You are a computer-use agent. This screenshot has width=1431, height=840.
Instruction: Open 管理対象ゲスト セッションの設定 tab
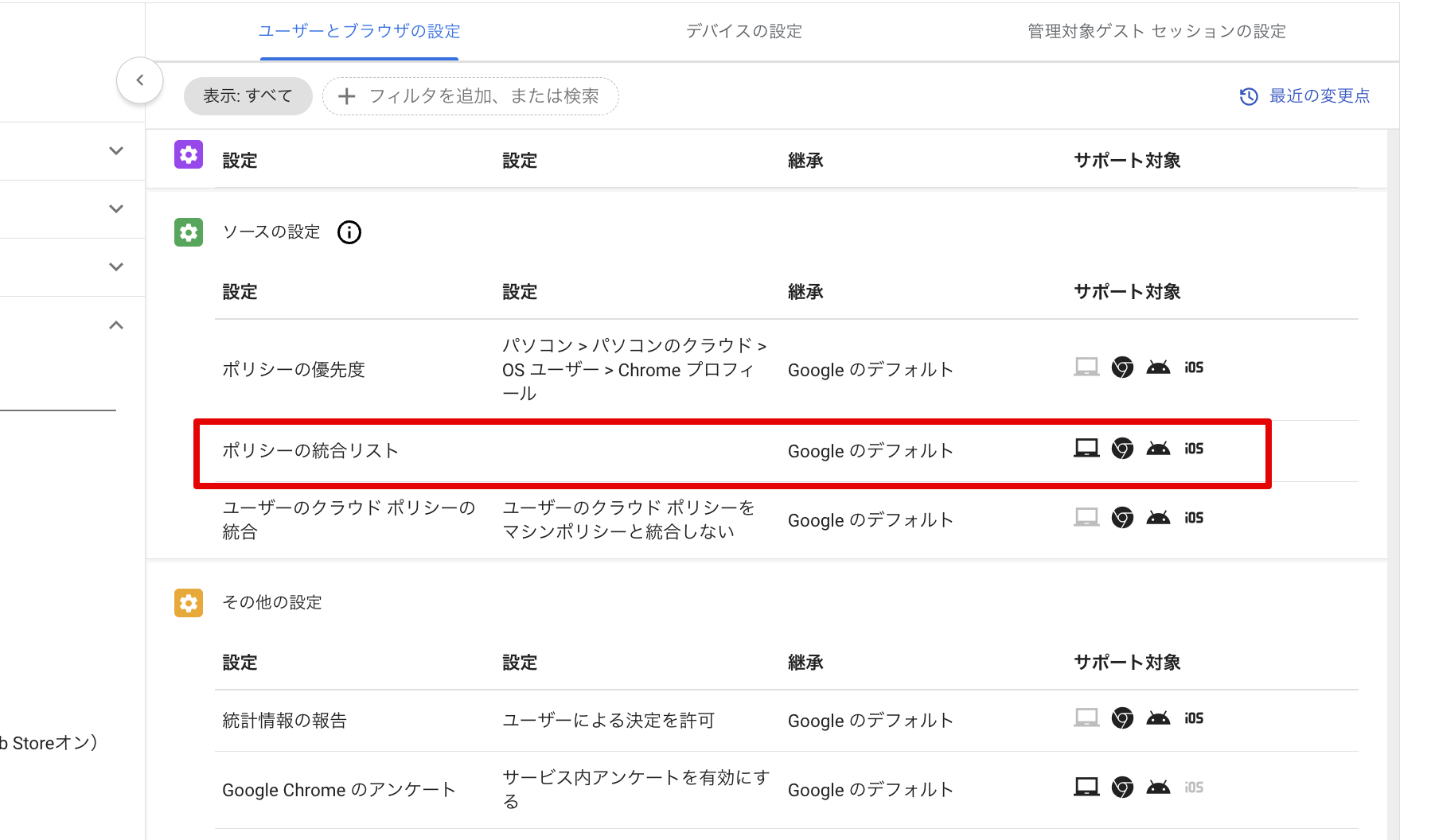point(1156,31)
